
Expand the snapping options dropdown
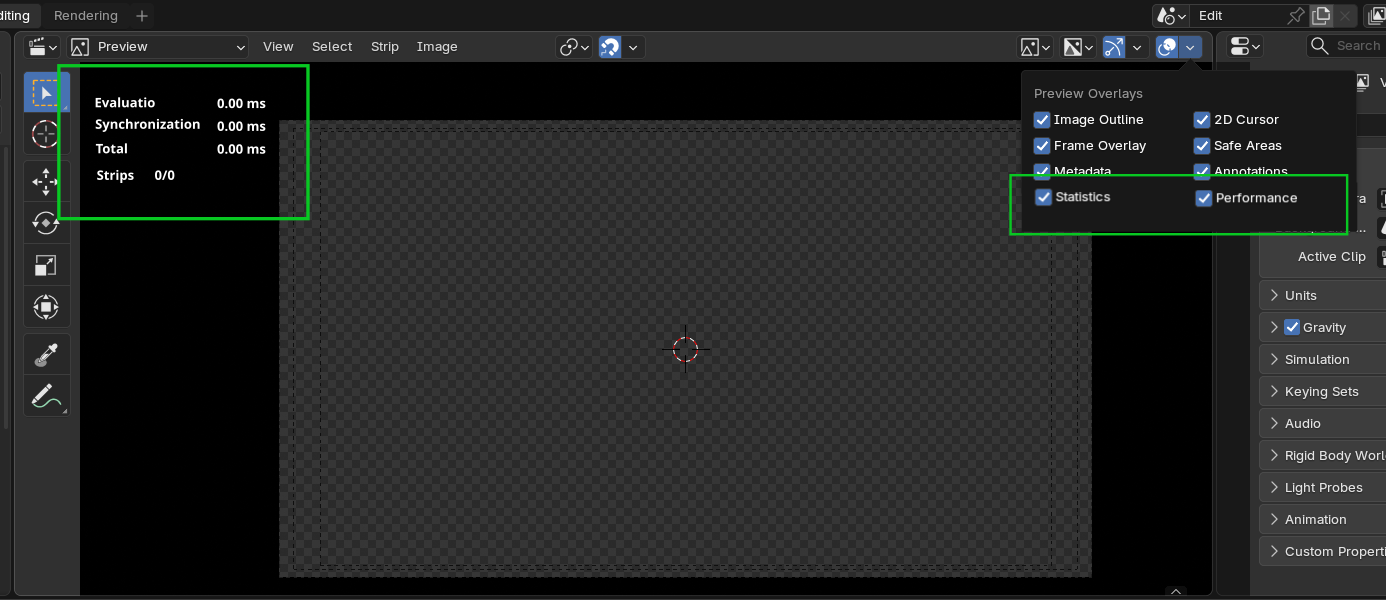tap(633, 47)
